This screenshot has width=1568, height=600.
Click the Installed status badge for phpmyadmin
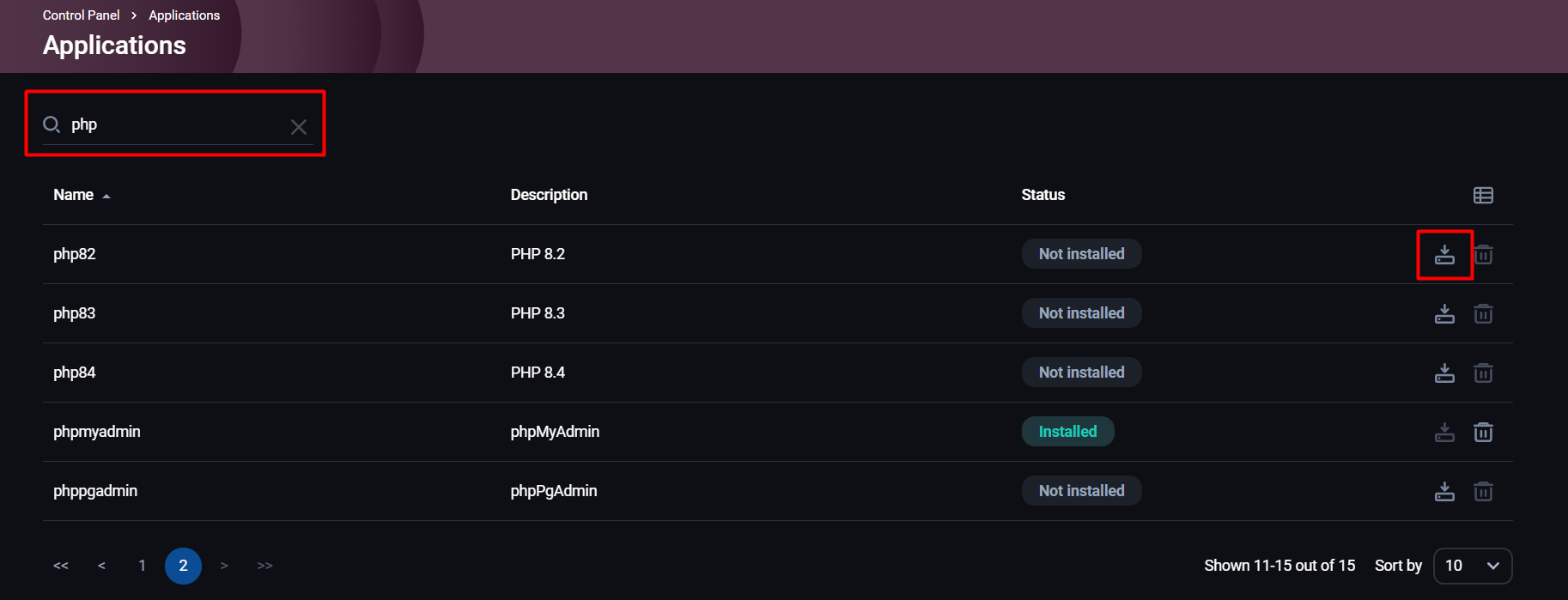click(1067, 432)
